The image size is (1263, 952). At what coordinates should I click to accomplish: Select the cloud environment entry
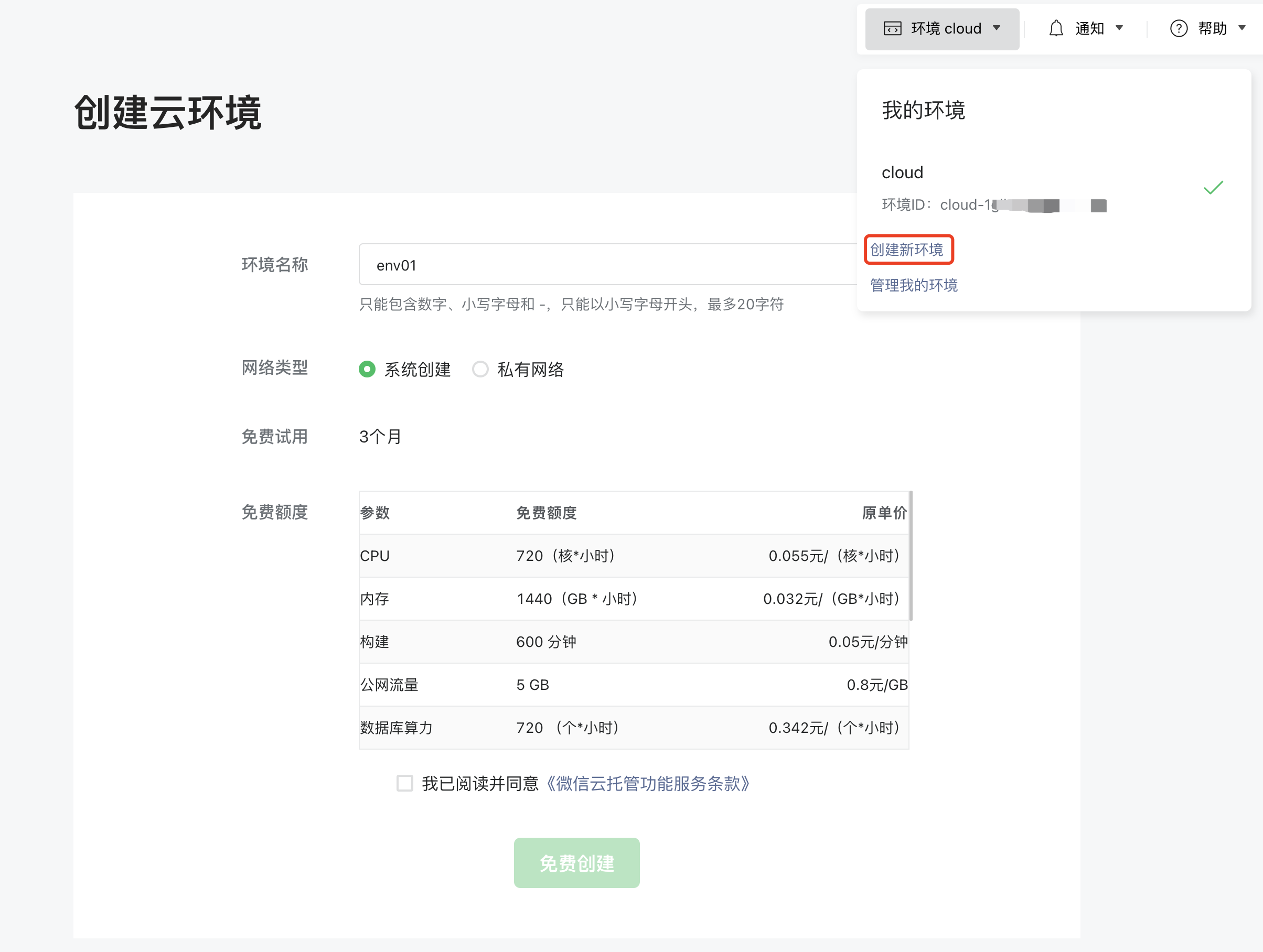(902, 172)
